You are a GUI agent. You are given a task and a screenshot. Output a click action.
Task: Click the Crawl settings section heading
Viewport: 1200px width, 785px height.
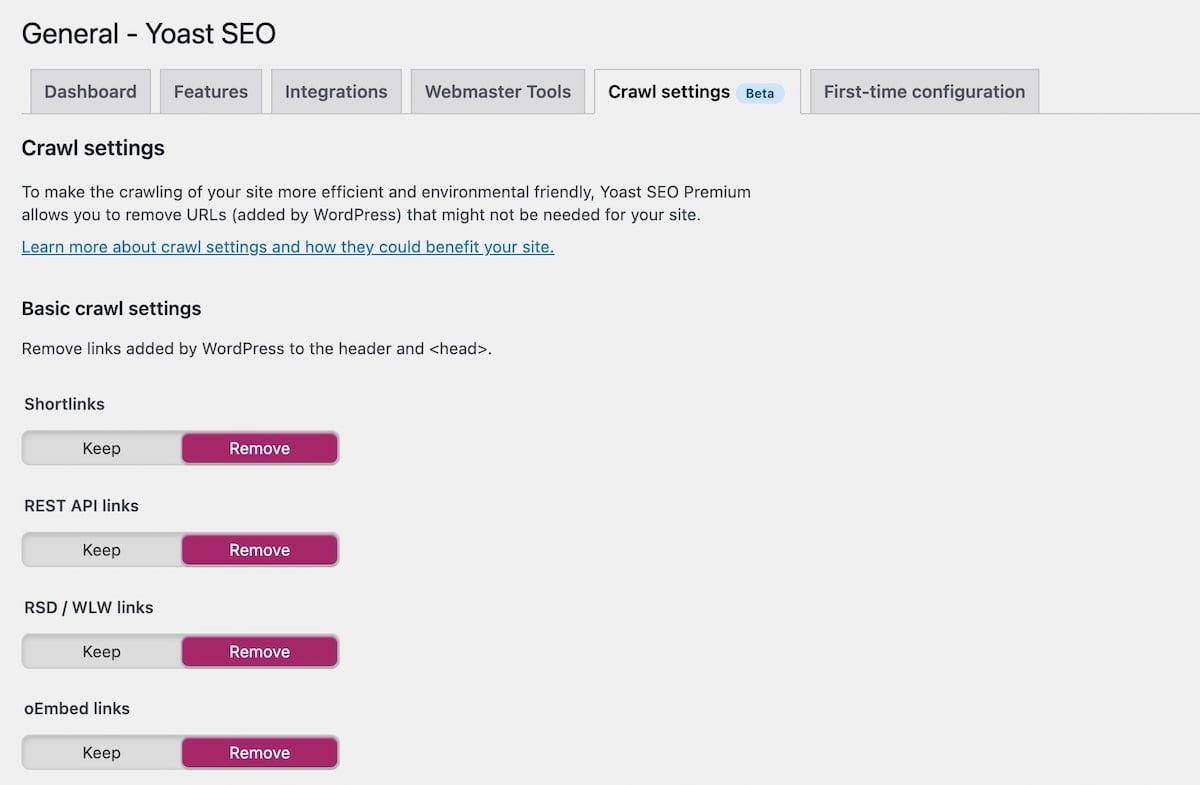point(93,148)
